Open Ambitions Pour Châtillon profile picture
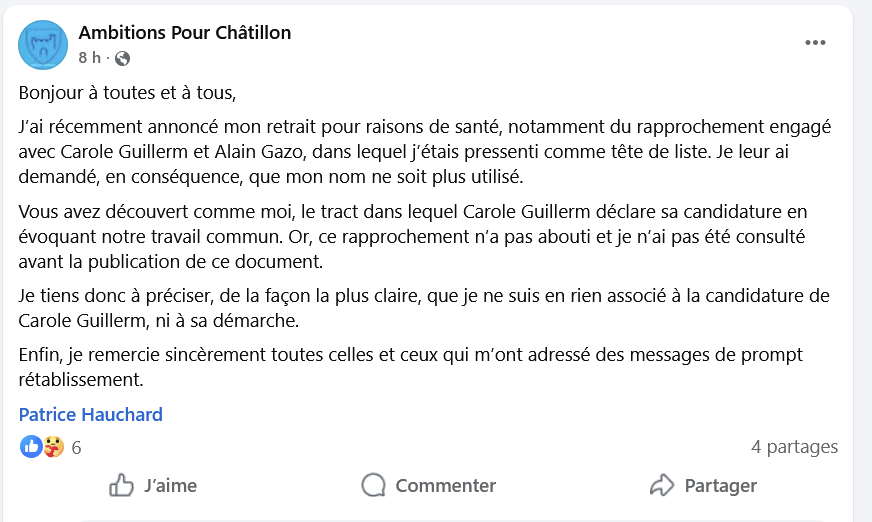The image size is (872, 522). click(x=43, y=45)
